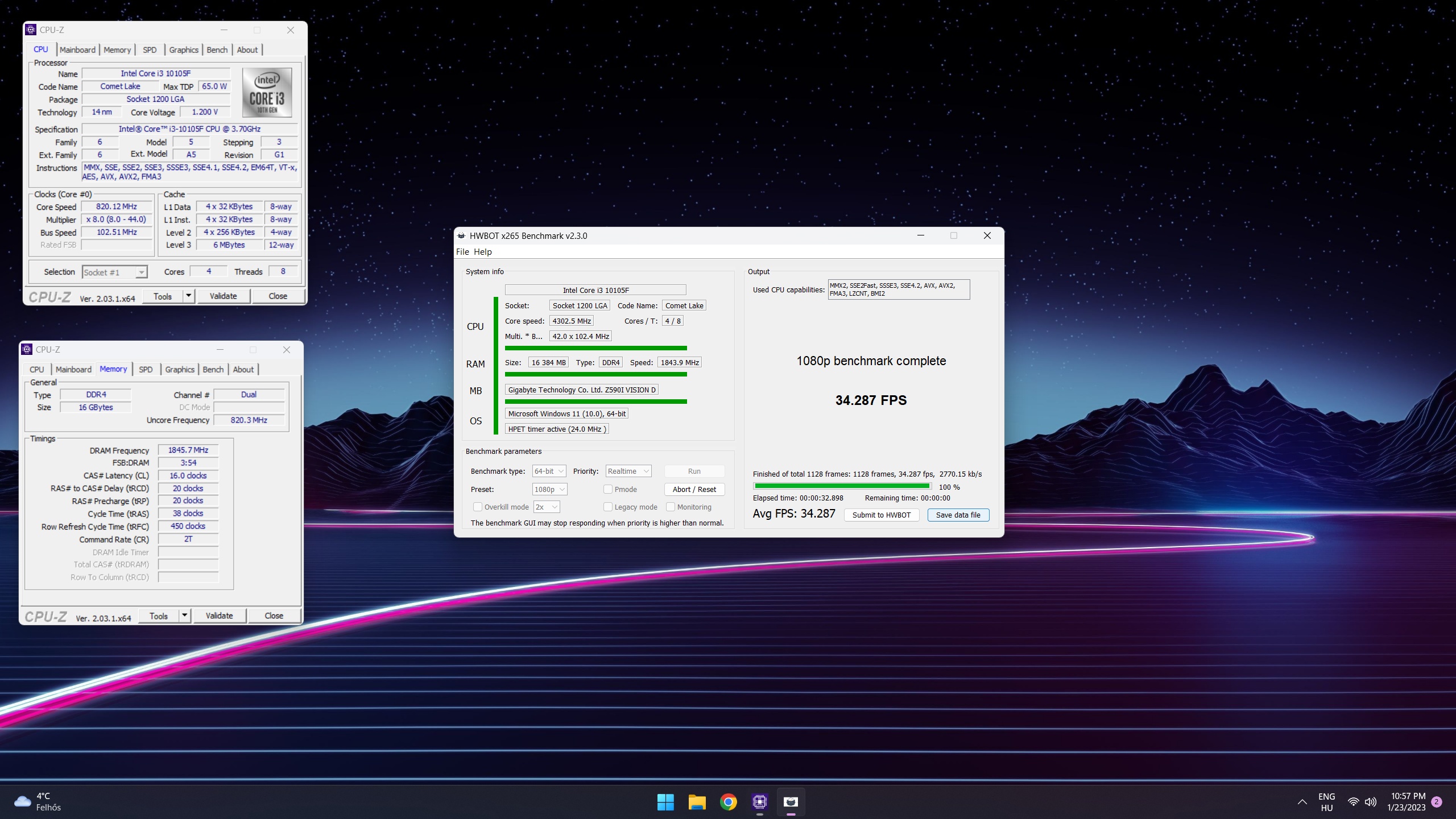Open the Windows Start menu
Viewport: 1456px width, 819px height.
tap(665, 802)
